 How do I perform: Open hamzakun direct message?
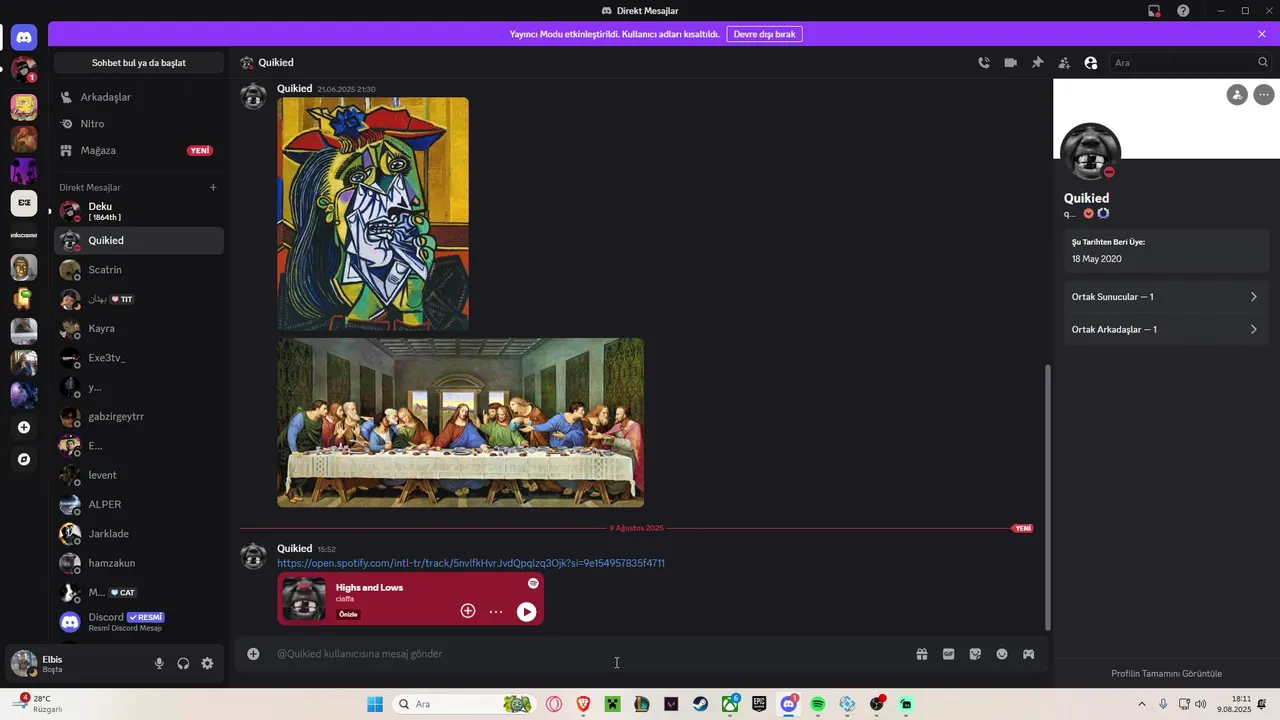coord(139,563)
